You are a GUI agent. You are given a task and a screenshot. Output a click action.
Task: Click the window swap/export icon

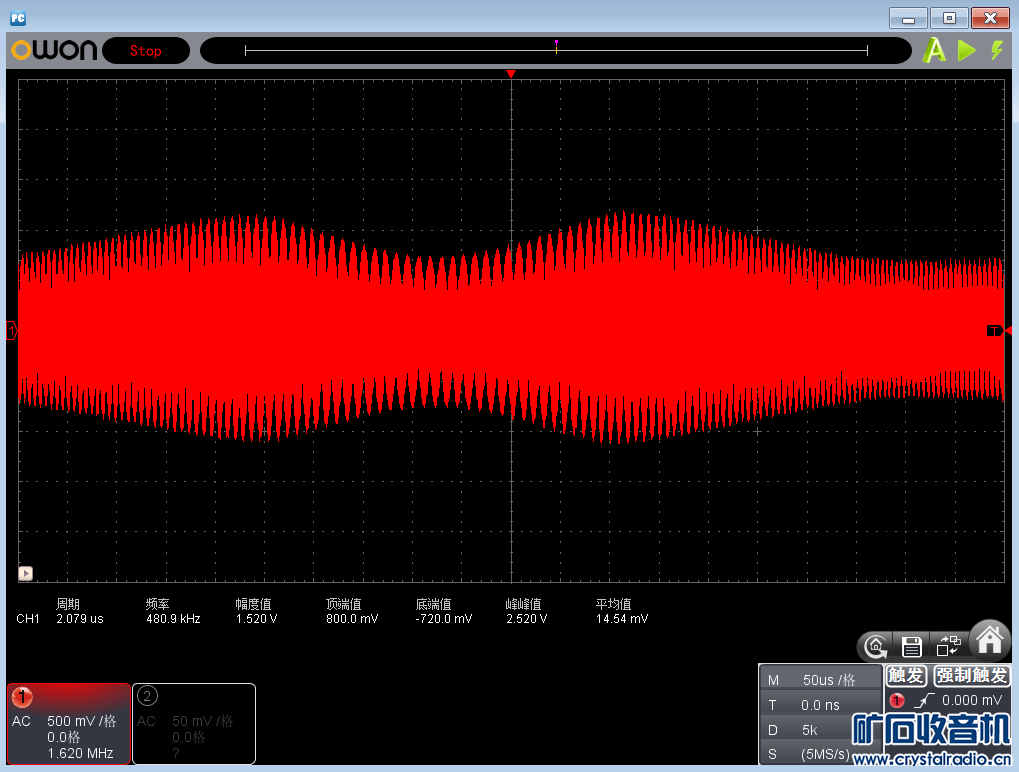pyautogui.click(x=948, y=646)
